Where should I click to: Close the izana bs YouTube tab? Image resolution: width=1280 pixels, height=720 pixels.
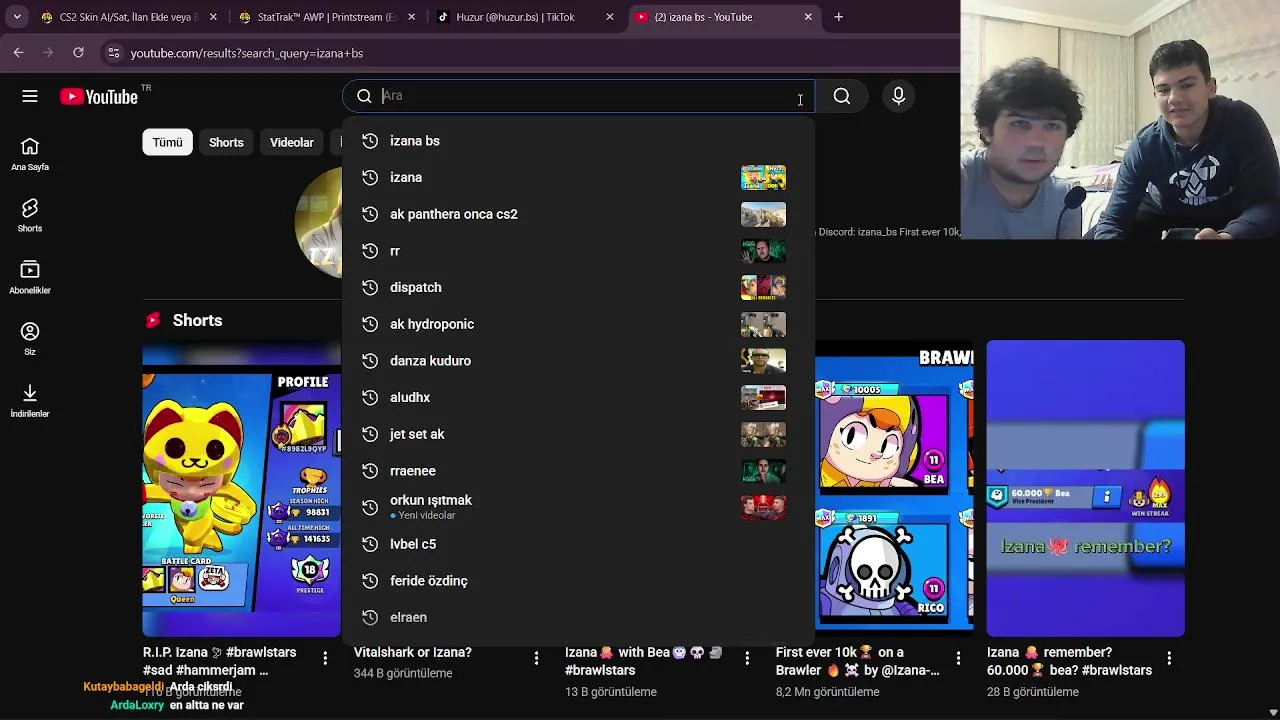[808, 17]
